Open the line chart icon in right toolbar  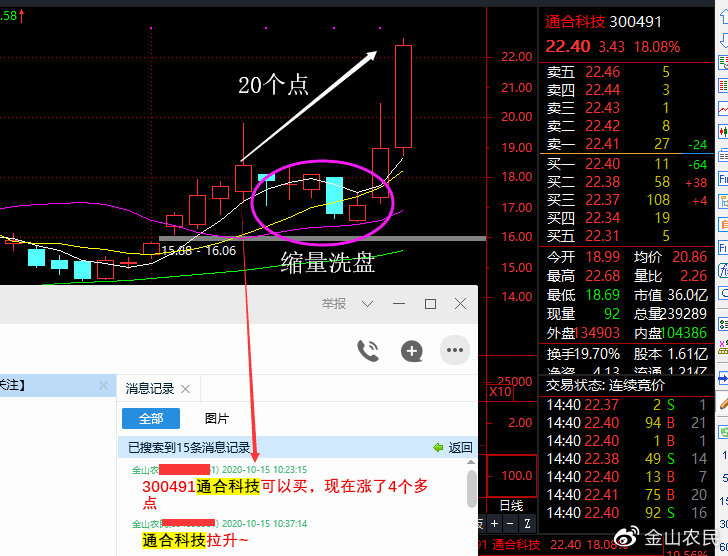pos(723,109)
